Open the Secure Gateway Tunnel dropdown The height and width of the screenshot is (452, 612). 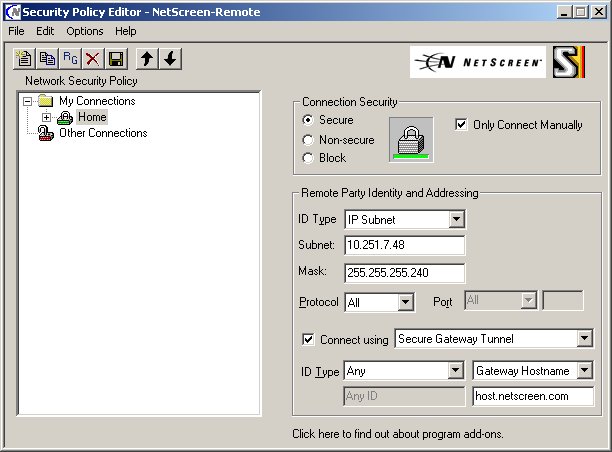point(584,338)
